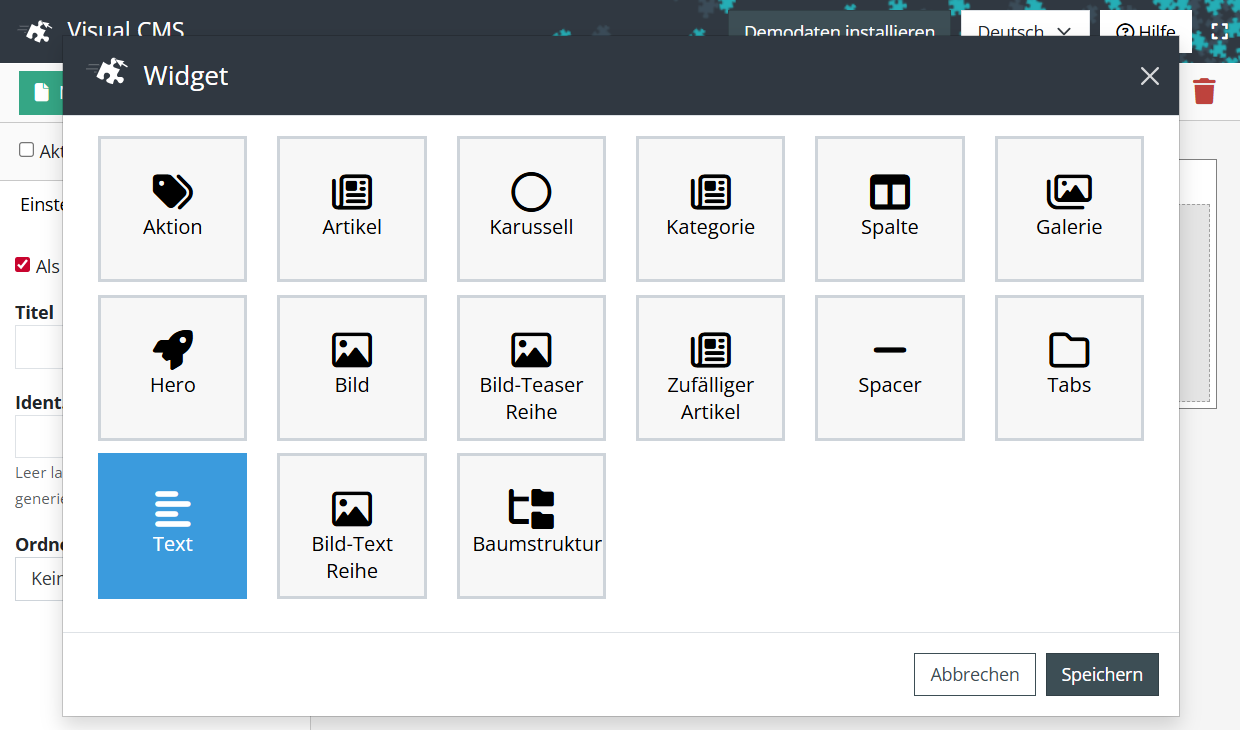Click Abbrechen to cancel
This screenshot has height=730, width=1240.
click(x=974, y=674)
